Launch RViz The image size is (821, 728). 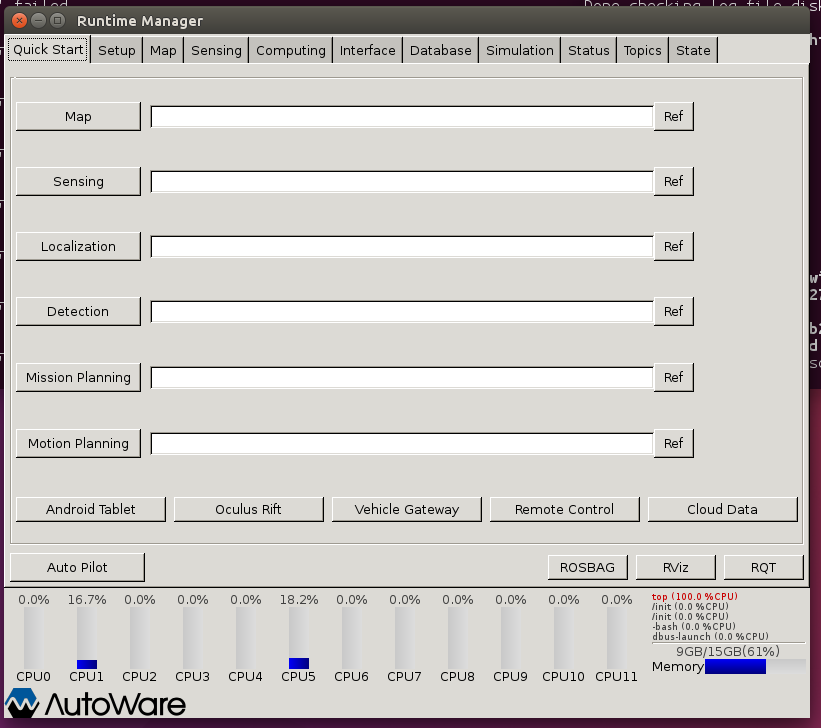[675, 567]
